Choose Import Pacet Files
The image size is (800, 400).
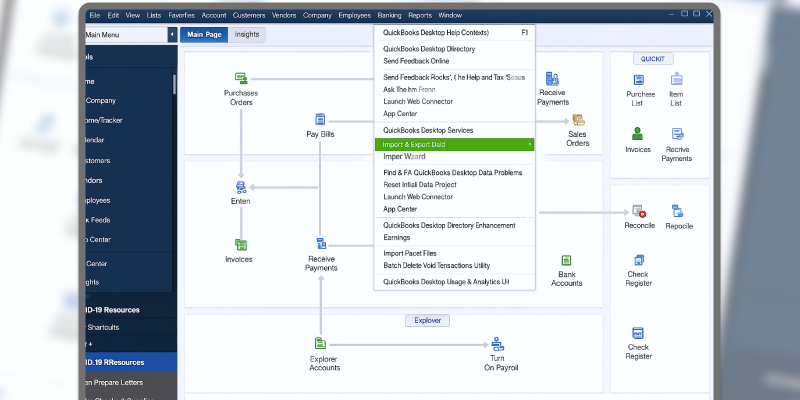click(455, 254)
